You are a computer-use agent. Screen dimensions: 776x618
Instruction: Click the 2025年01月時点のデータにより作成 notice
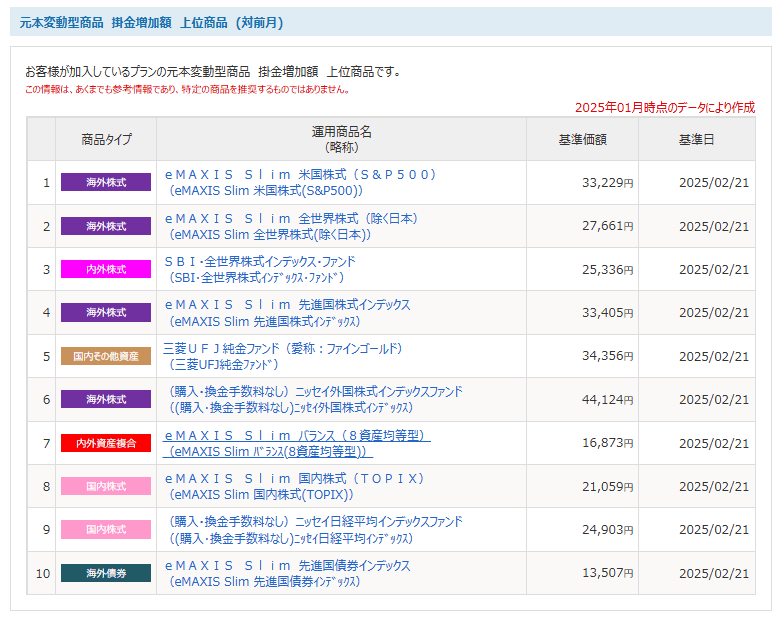point(665,107)
